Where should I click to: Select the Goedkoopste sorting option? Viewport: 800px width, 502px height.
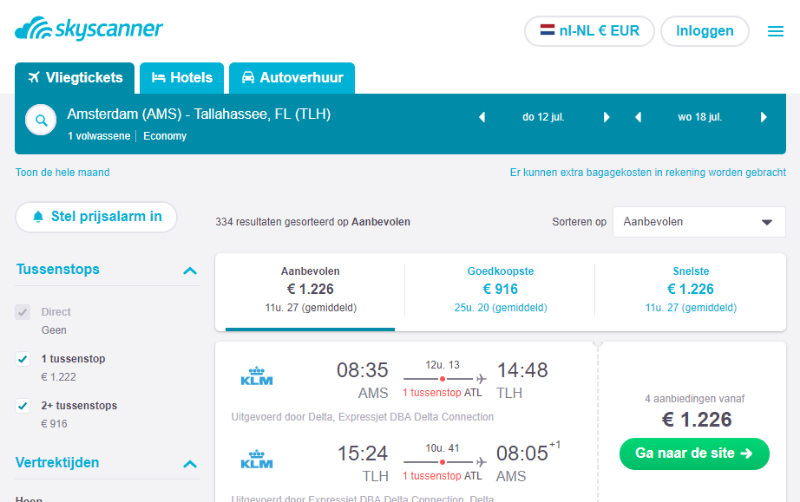pos(500,288)
